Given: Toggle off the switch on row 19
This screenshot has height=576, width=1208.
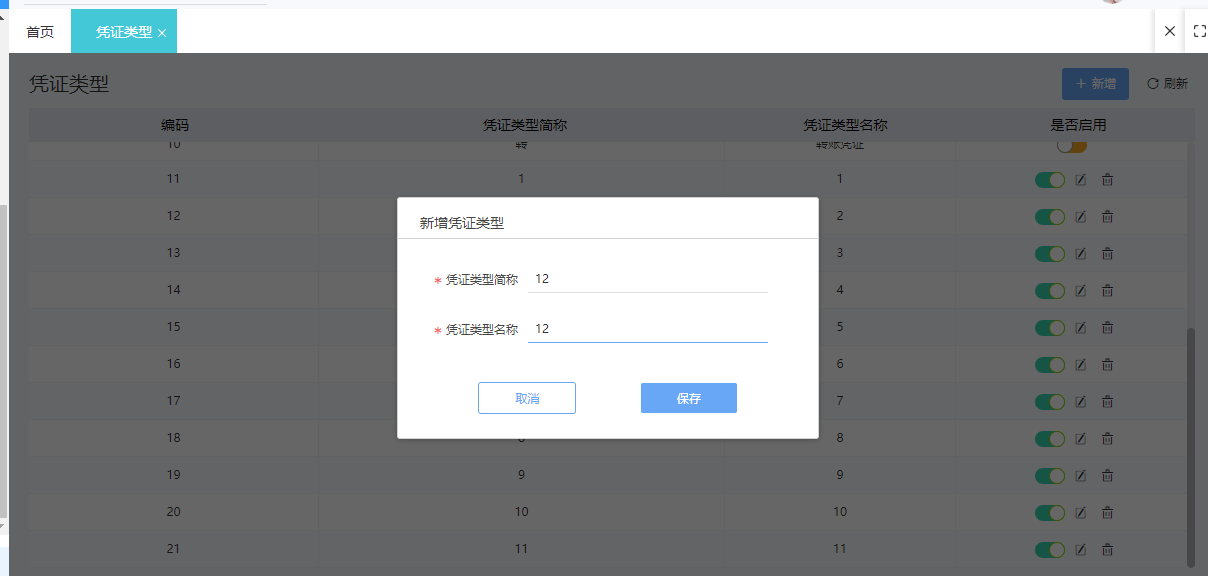Looking at the screenshot, I should pos(1049,475).
